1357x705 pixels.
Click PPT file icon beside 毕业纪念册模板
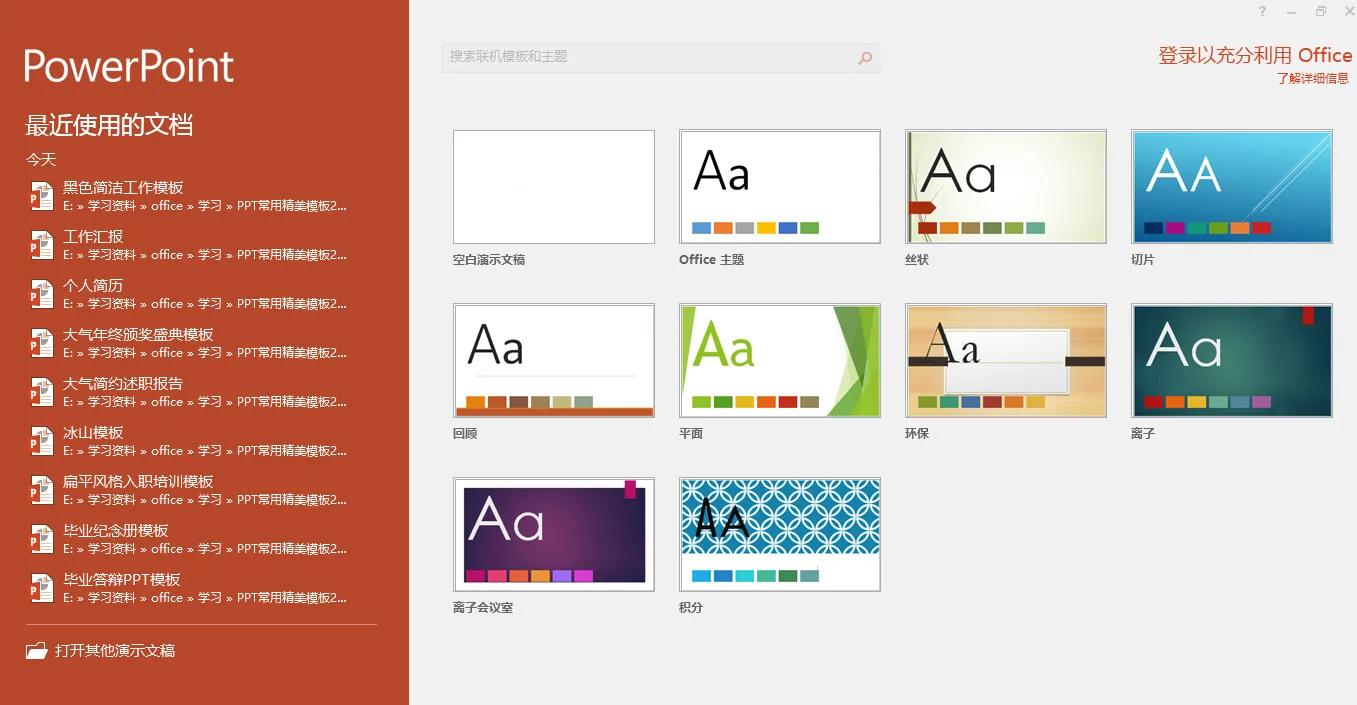click(41, 539)
